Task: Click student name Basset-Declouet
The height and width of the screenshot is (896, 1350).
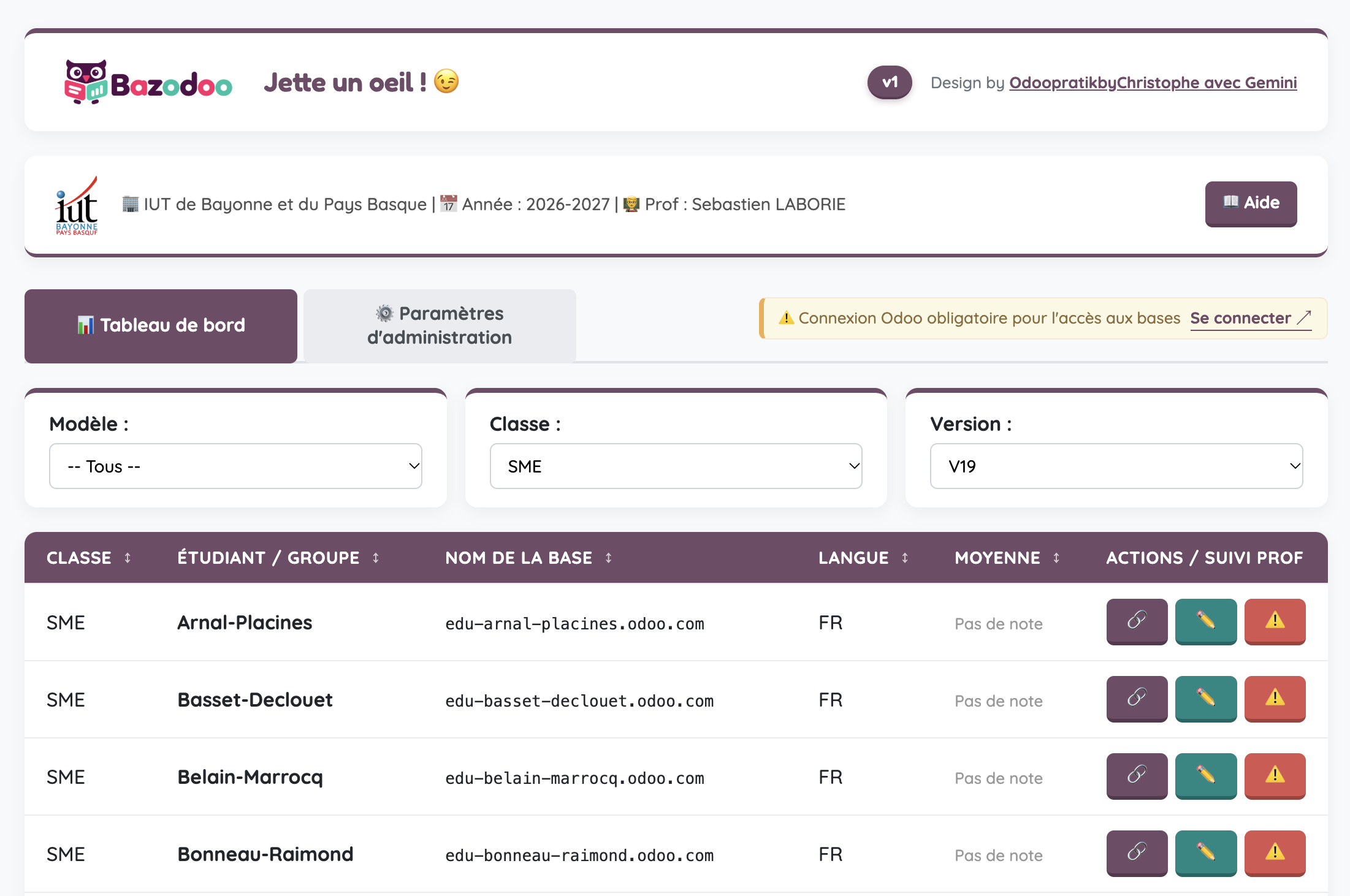Action: pyautogui.click(x=255, y=700)
